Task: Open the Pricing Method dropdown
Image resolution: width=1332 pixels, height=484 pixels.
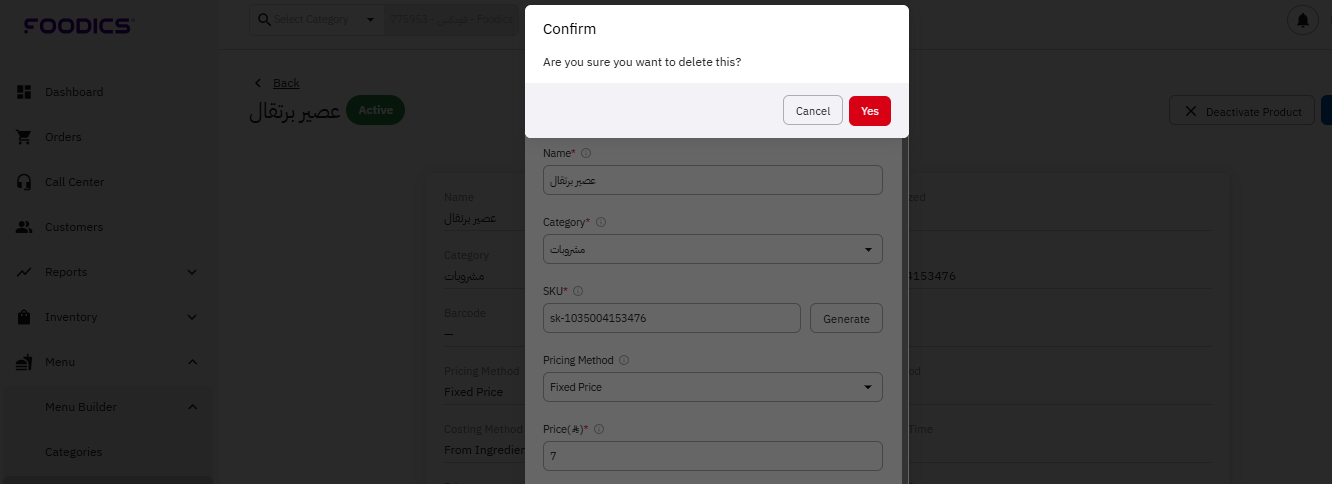Action: 712,387
